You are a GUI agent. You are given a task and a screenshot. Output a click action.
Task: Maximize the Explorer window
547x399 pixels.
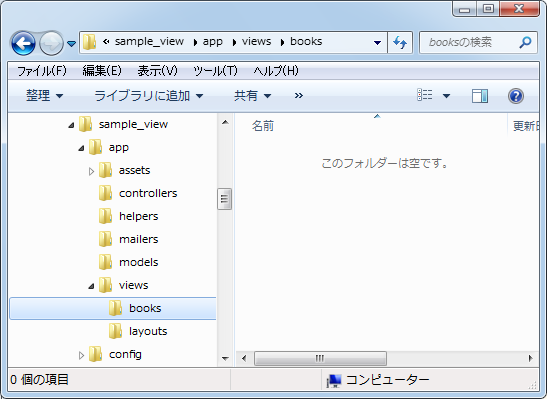click(x=488, y=9)
